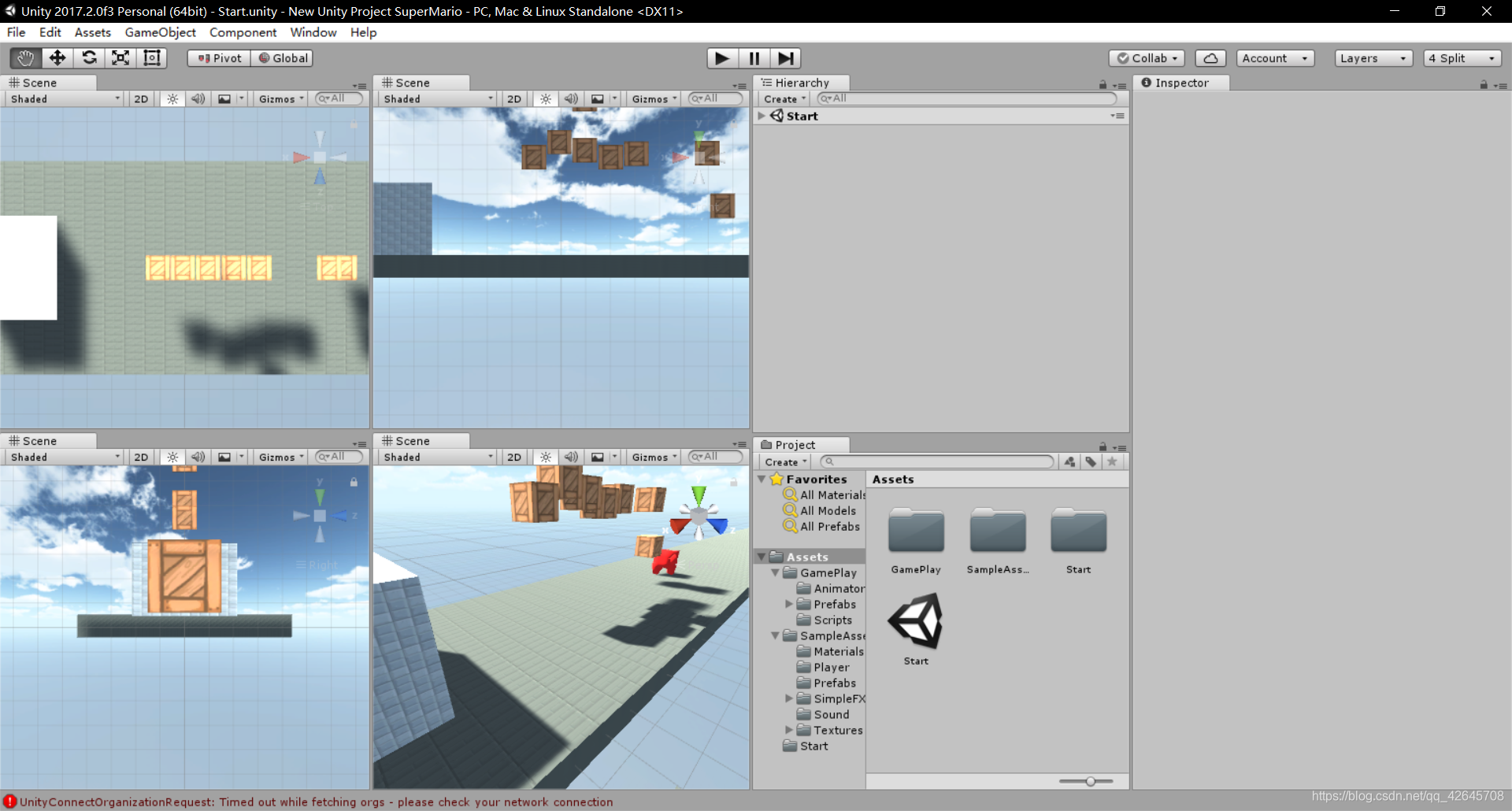The height and width of the screenshot is (811, 1512).
Task: Click Save search star icon in Project
Action: coord(1112,462)
